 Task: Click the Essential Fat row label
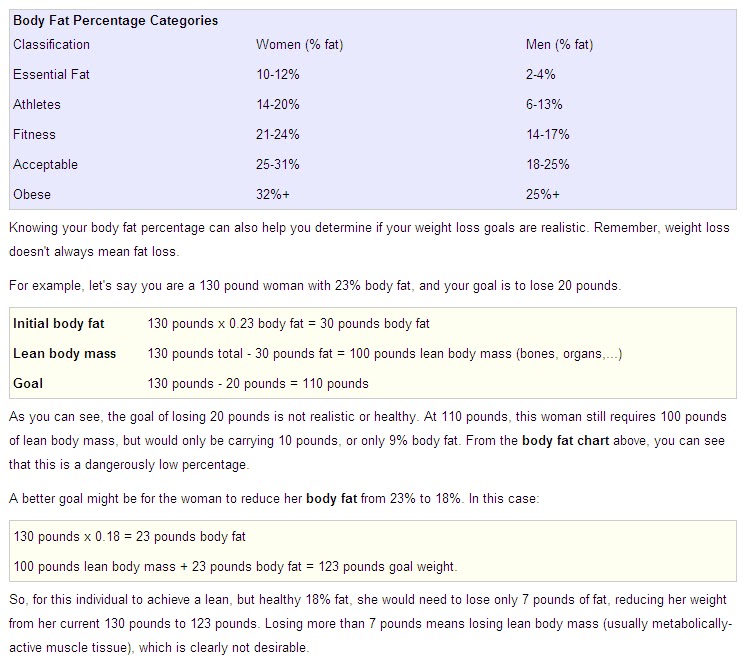click(52, 75)
